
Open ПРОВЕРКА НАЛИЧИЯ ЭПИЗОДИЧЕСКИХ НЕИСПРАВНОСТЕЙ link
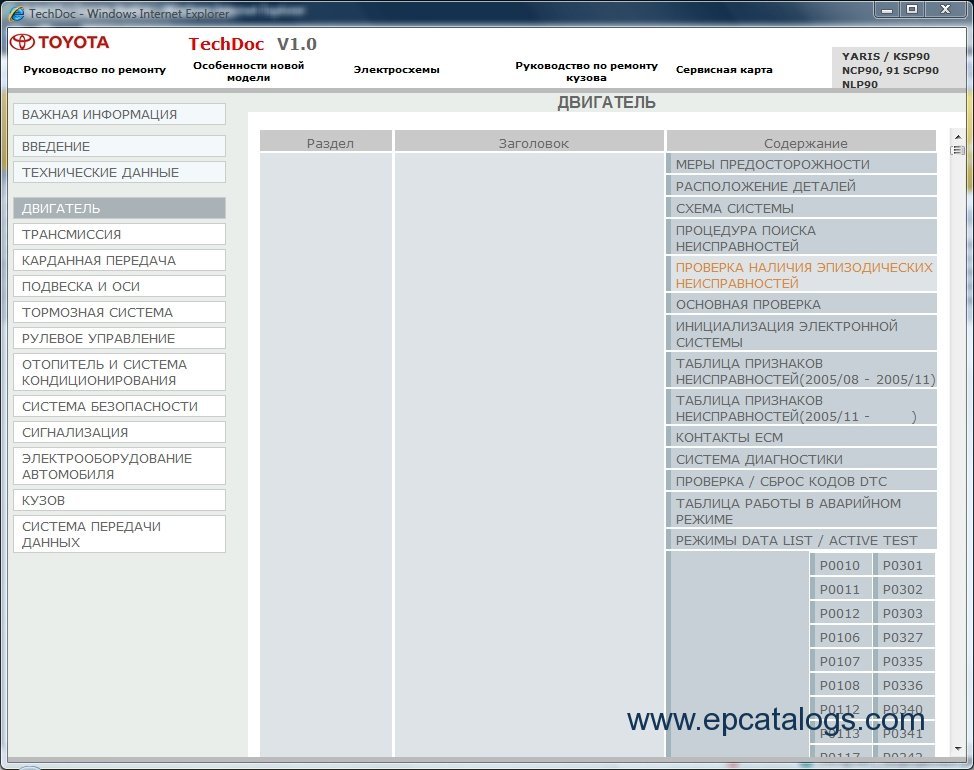(x=801, y=275)
